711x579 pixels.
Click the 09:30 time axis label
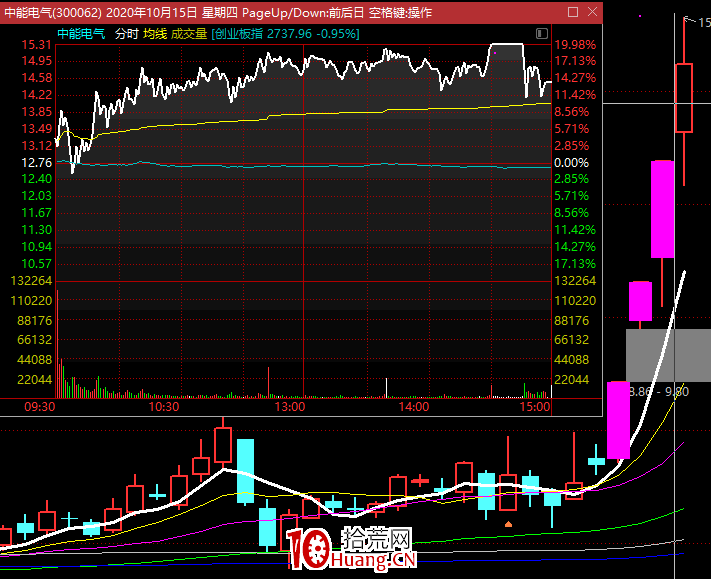tap(38, 407)
